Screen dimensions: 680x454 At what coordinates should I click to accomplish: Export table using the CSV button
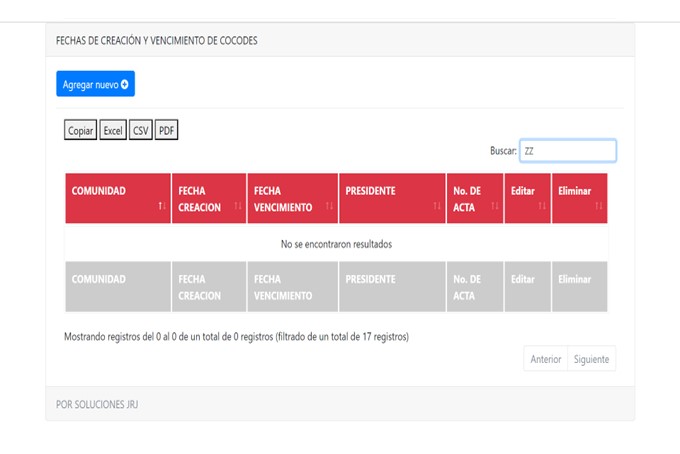[x=141, y=131]
